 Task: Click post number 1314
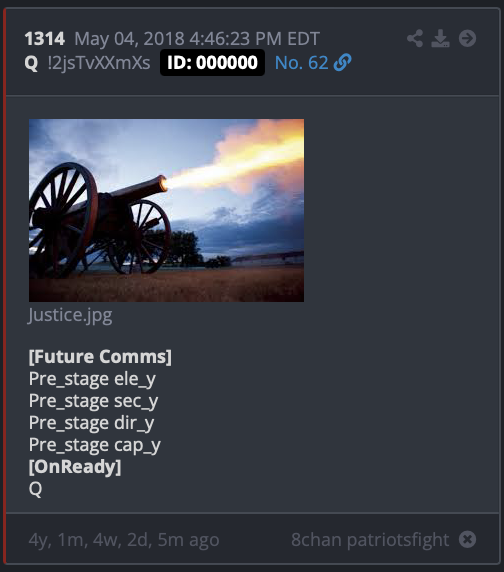coord(44,39)
